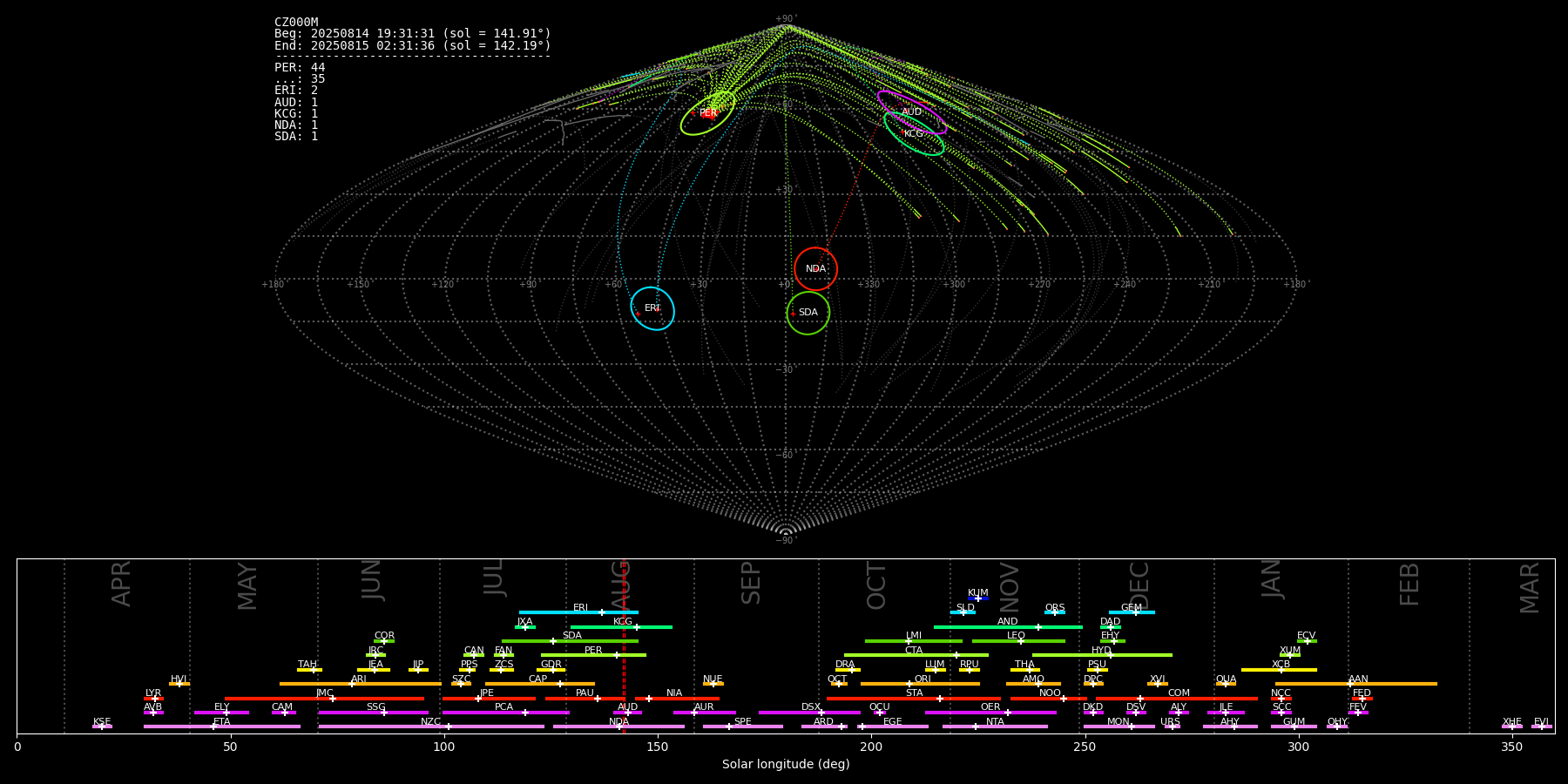Click the STA activity bar in timeline

coord(914,699)
